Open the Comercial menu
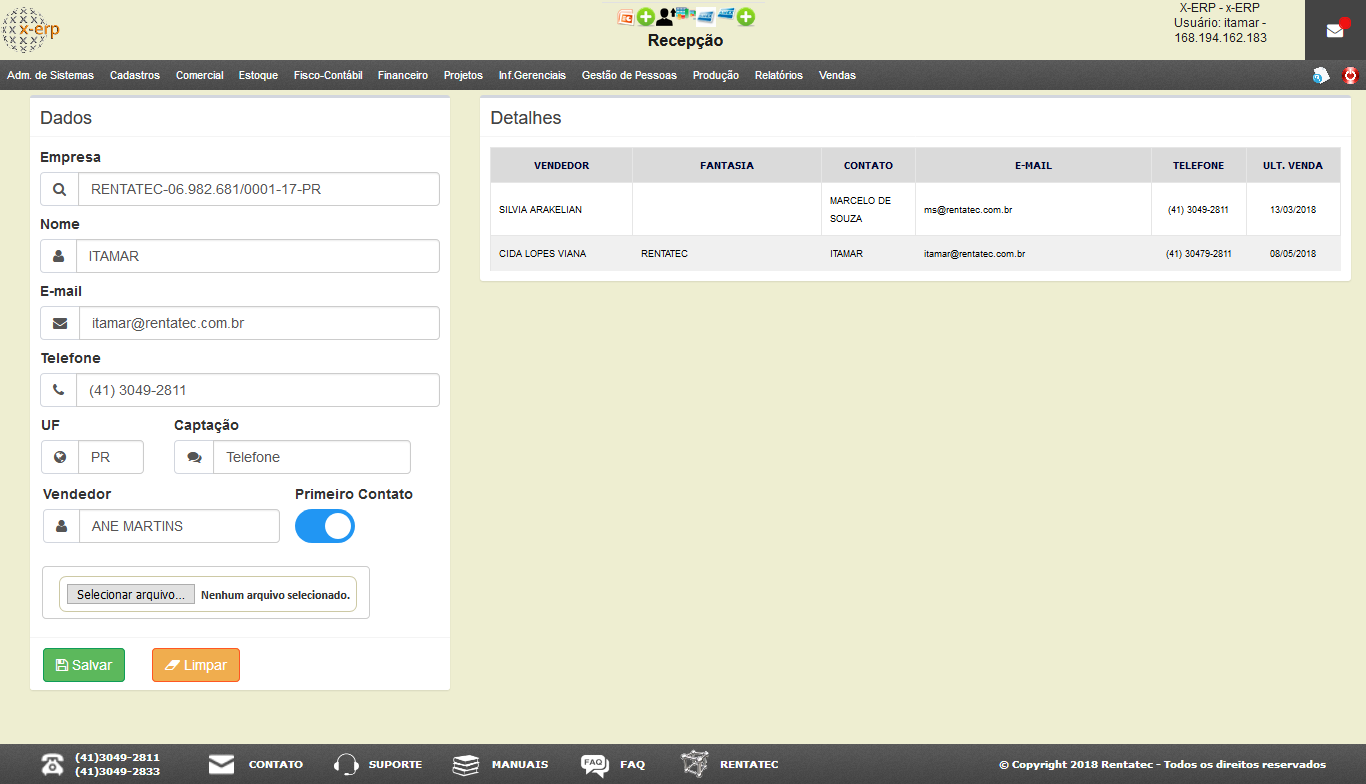Viewport: 1366px width, 784px height. 200,75
